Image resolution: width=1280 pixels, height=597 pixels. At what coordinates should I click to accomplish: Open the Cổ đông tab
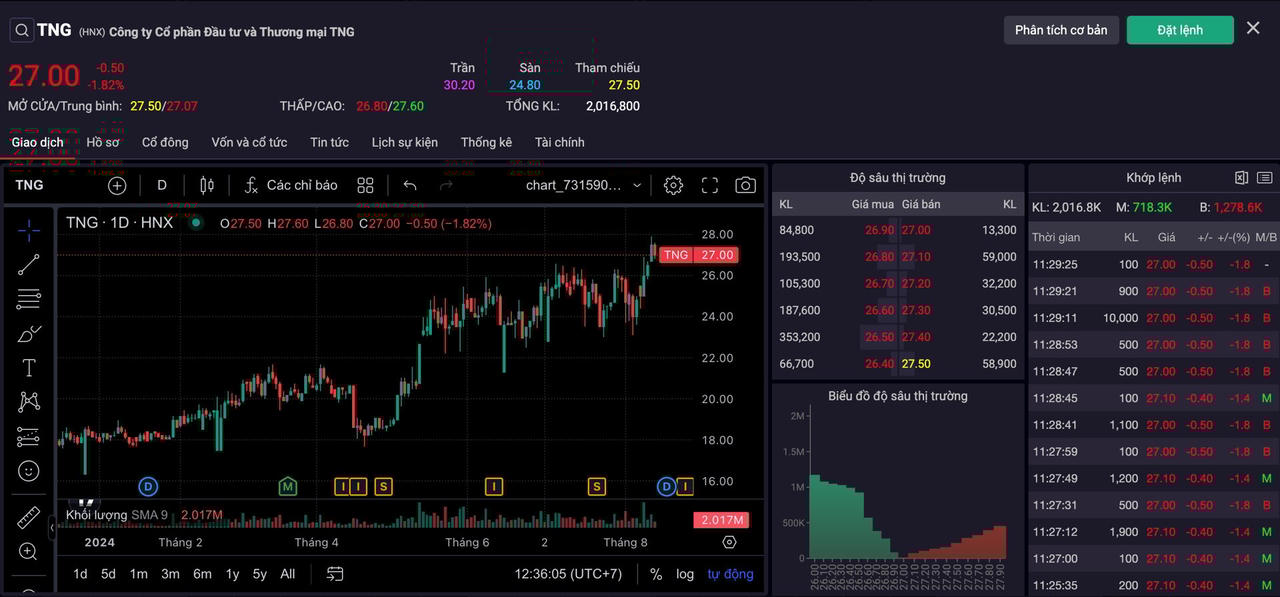coord(165,142)
